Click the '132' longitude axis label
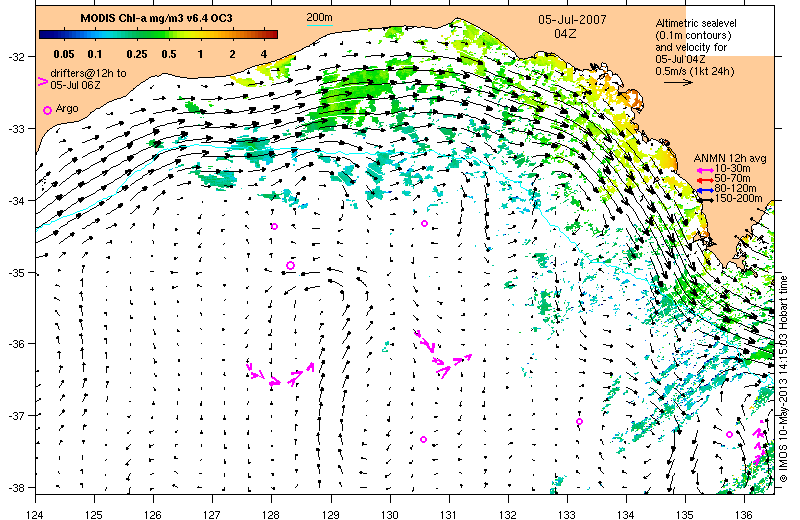Viewport: 800px width, 520px height. point(508,514)
